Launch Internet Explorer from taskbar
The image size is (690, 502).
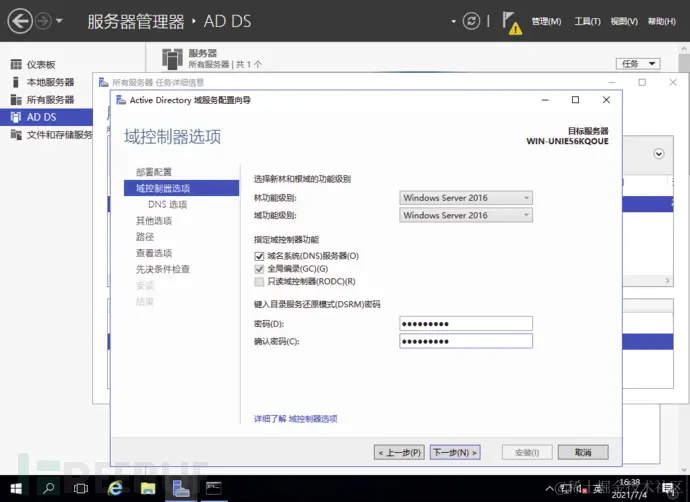(115, 488)
